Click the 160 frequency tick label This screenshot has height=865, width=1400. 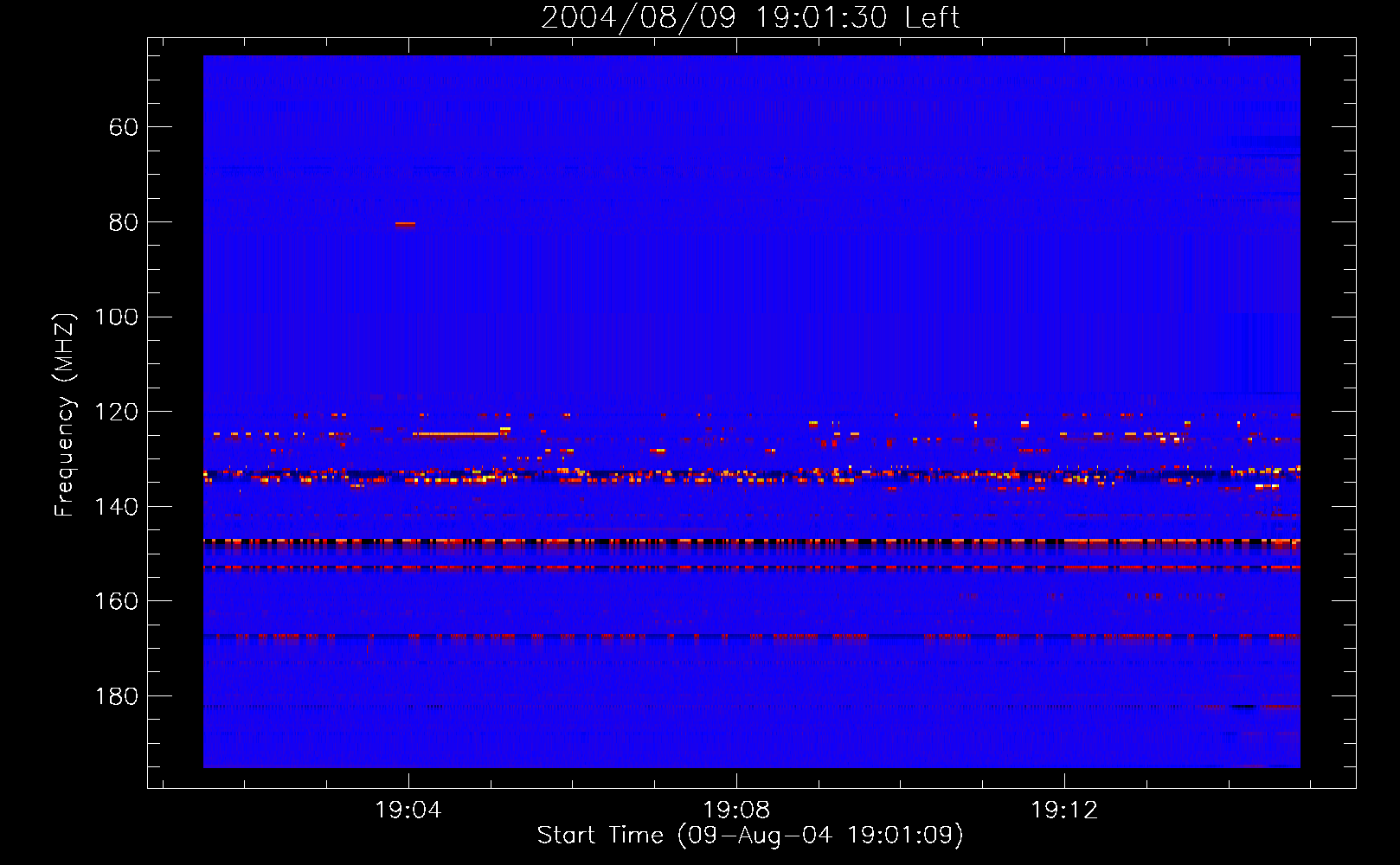tap(116, 601)
